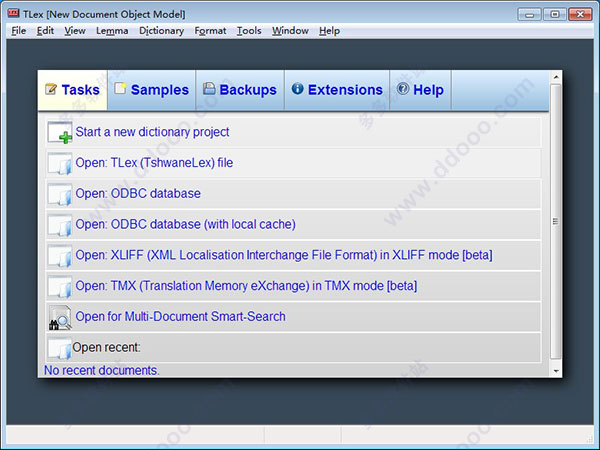Open the Edit menu

[45, 31]
